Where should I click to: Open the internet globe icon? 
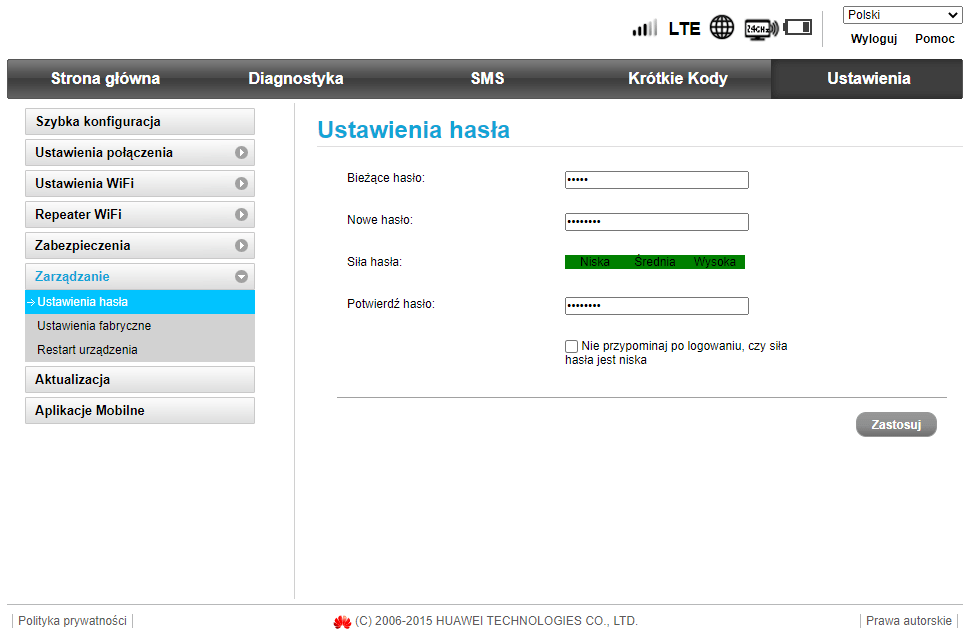click(721, 27)
